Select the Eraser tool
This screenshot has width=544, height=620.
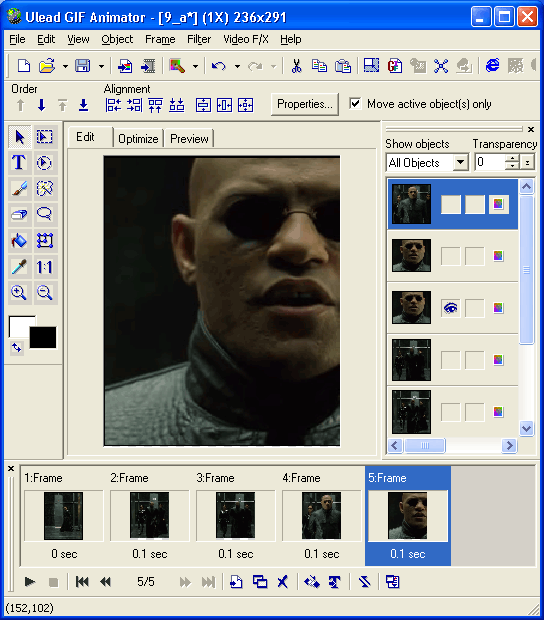(19, 214)
